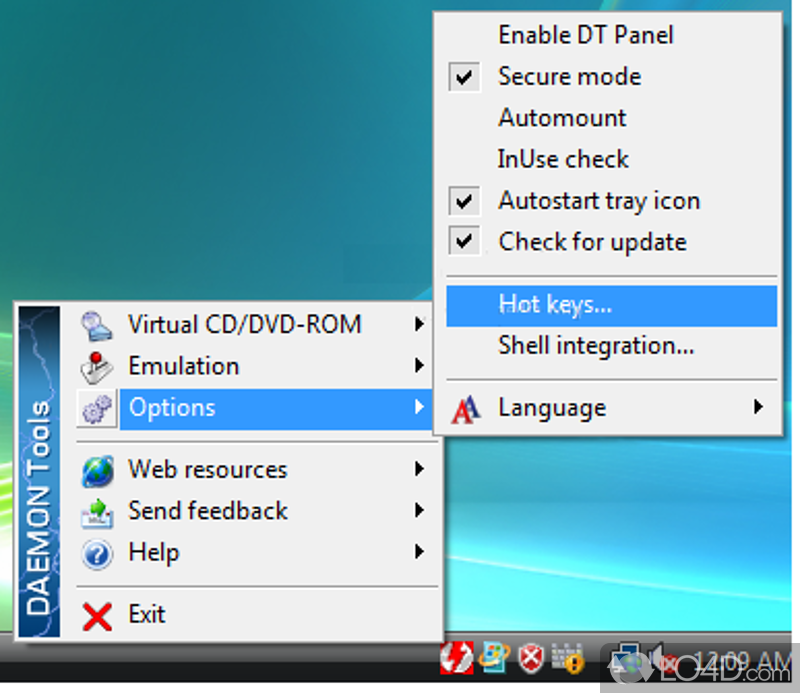Click the Help question mark icon
The height and width of the screenshot is (693, 800).
point(97,554)
